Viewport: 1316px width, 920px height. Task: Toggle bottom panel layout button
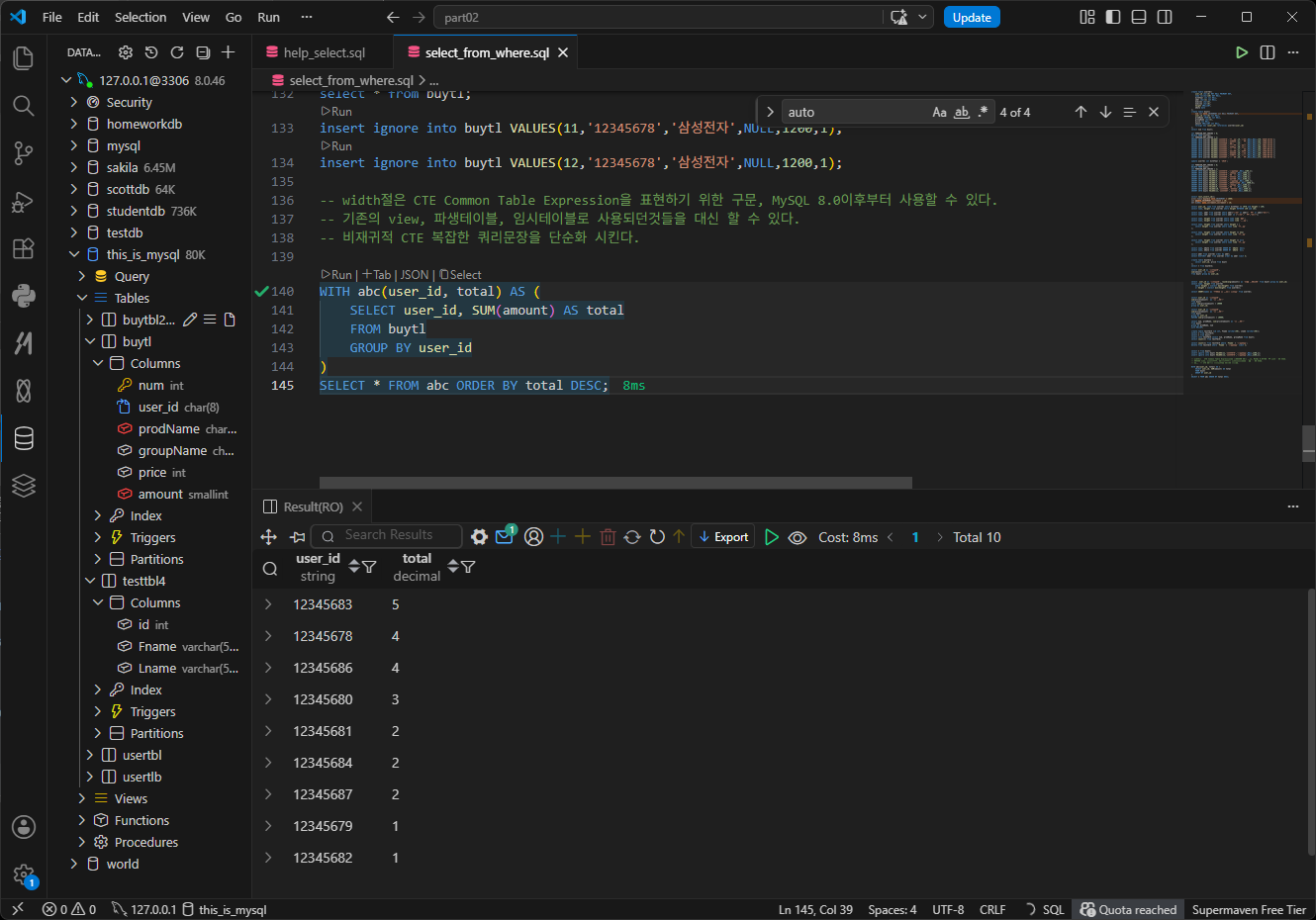[1139, 17]
